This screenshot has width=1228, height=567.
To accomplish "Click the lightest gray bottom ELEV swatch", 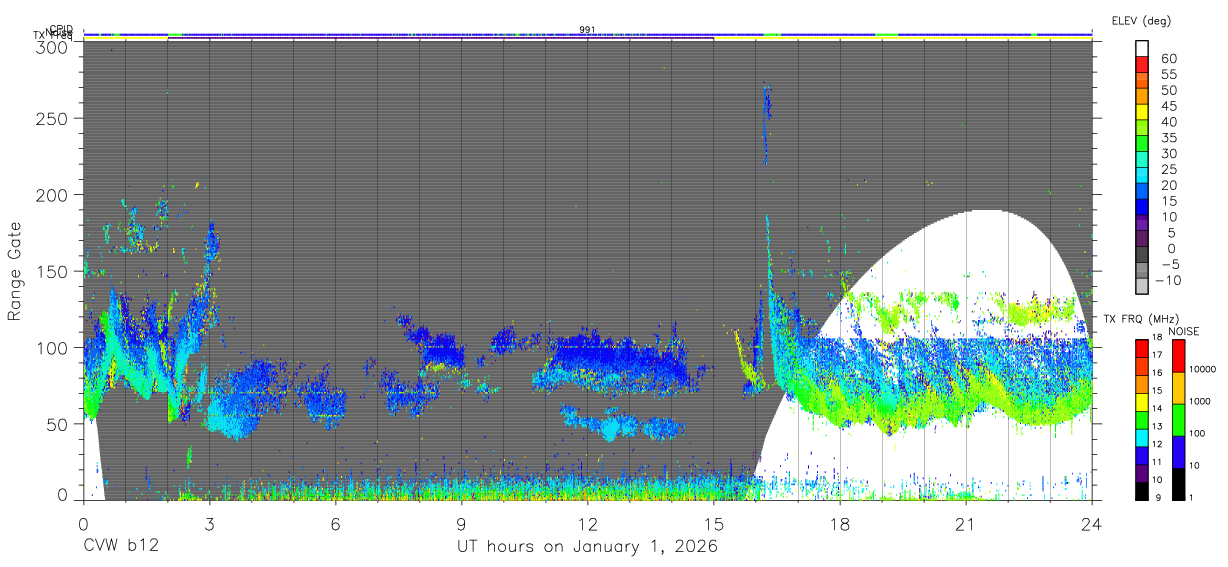I will (x=1142, y=287).
